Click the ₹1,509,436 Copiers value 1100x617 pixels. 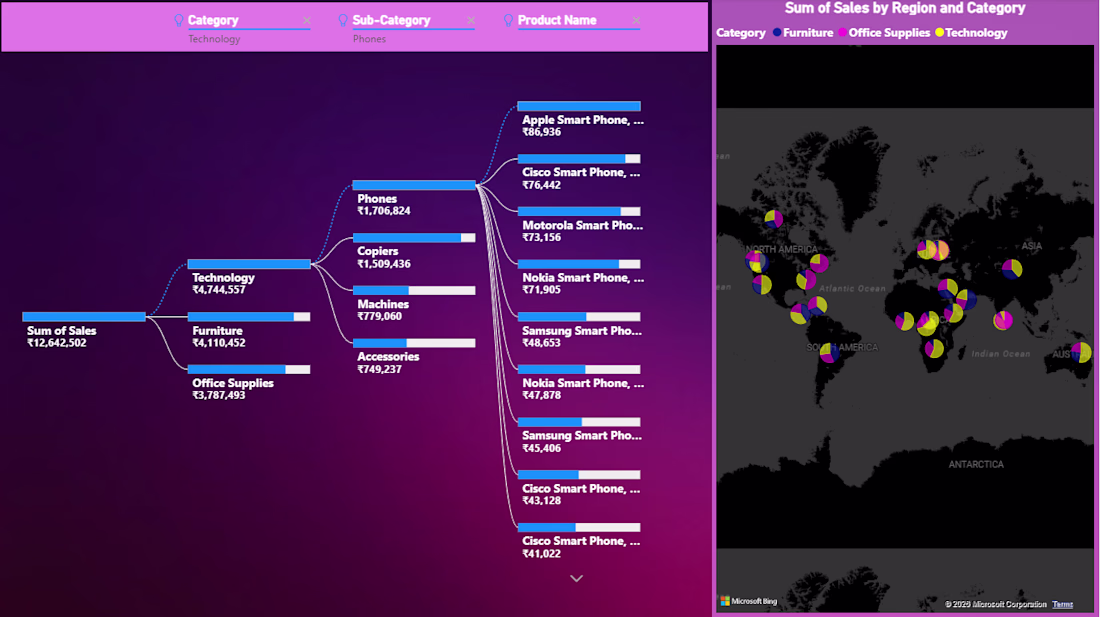coord(384,264)
